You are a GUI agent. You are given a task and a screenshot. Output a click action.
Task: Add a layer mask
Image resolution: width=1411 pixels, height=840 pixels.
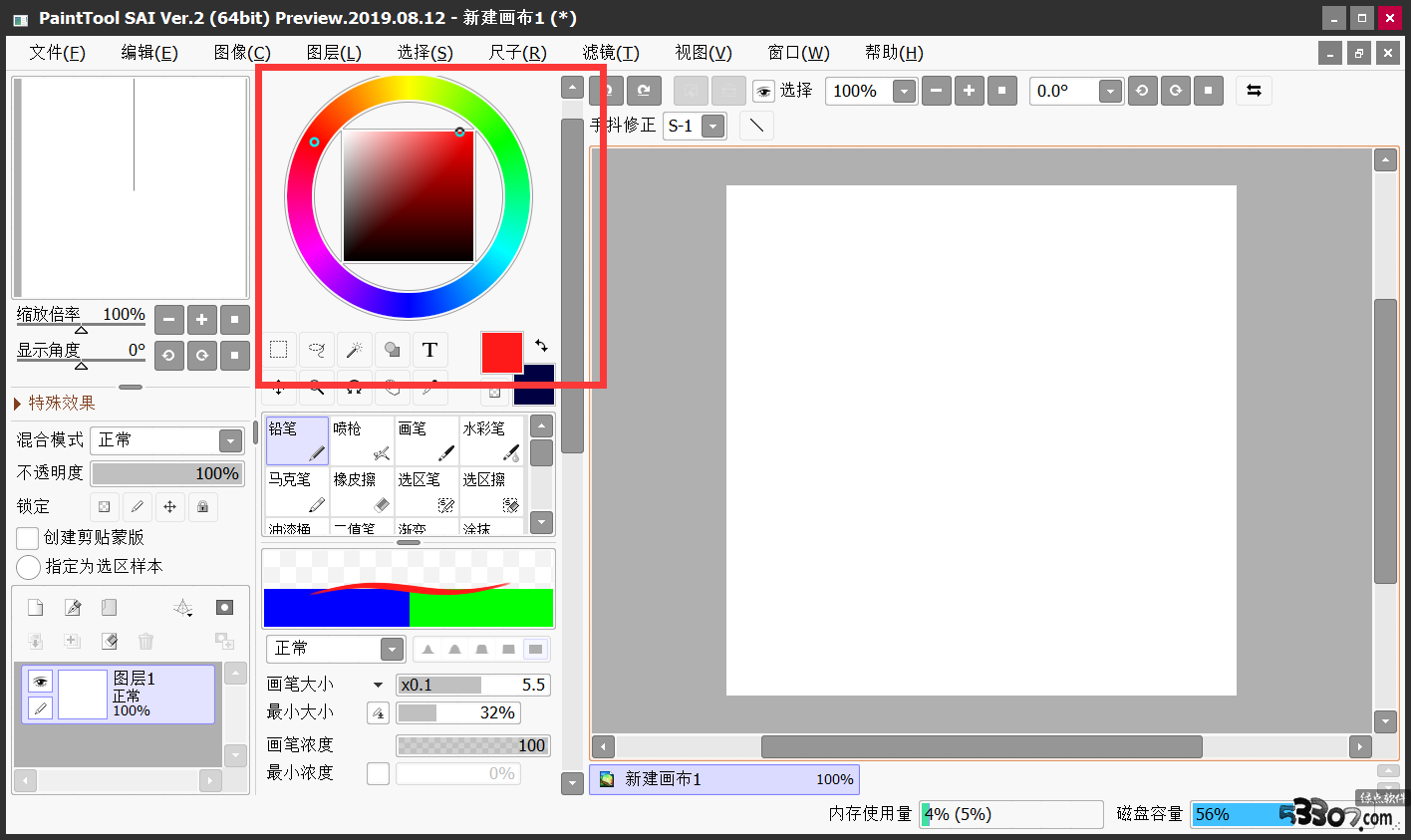224,608
